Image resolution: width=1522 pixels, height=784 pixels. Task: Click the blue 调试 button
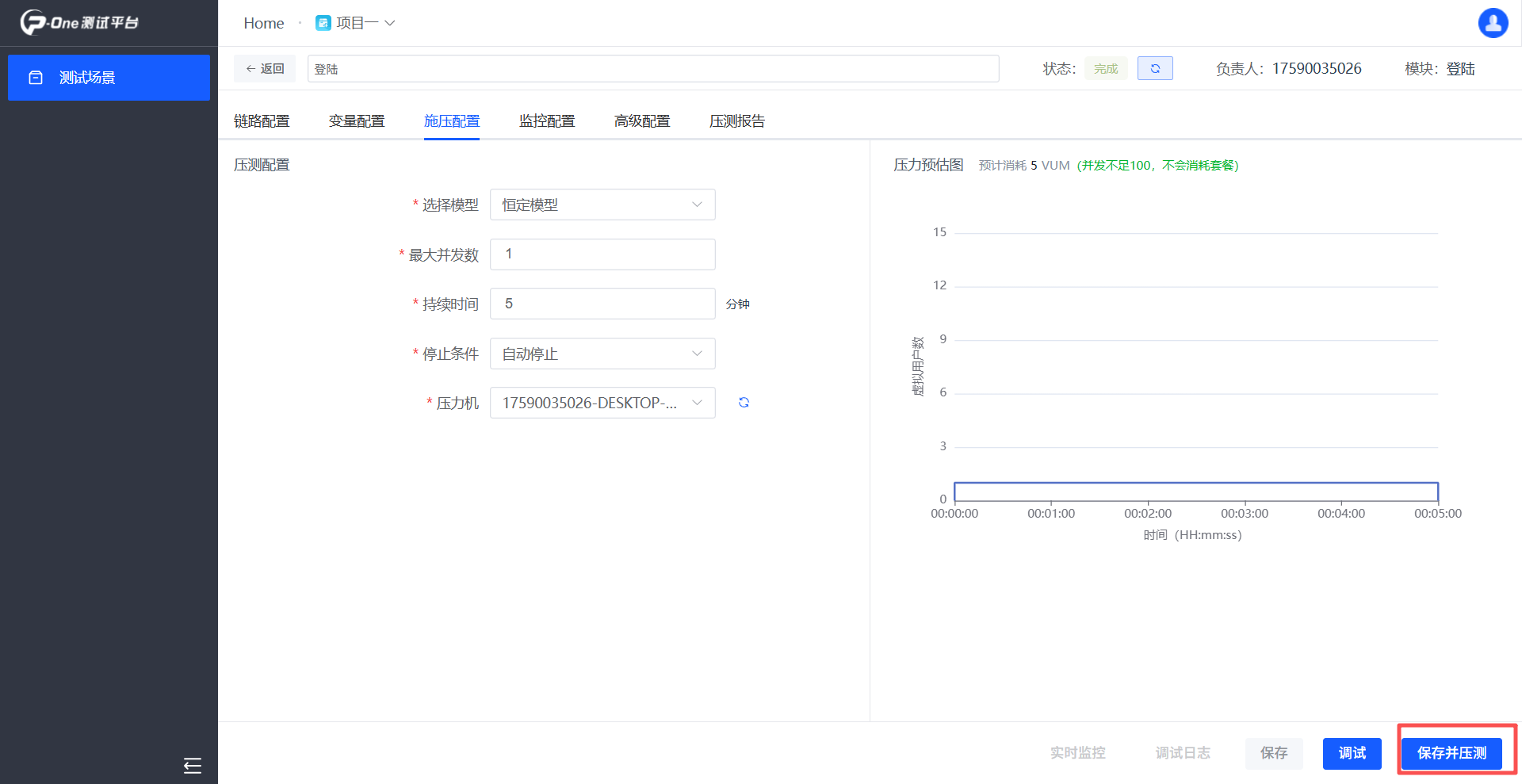pos(1352,753)
